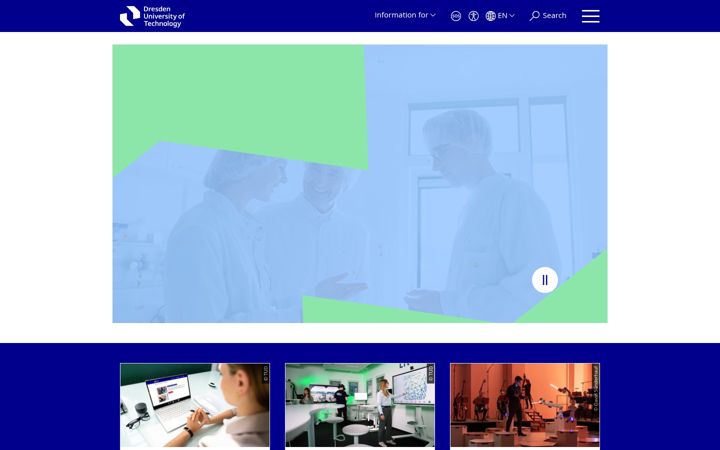Open the robot orchestra stage card image
Image resolution: width=720 pixels, height=450 pixels.
click(x=525, y=405)
